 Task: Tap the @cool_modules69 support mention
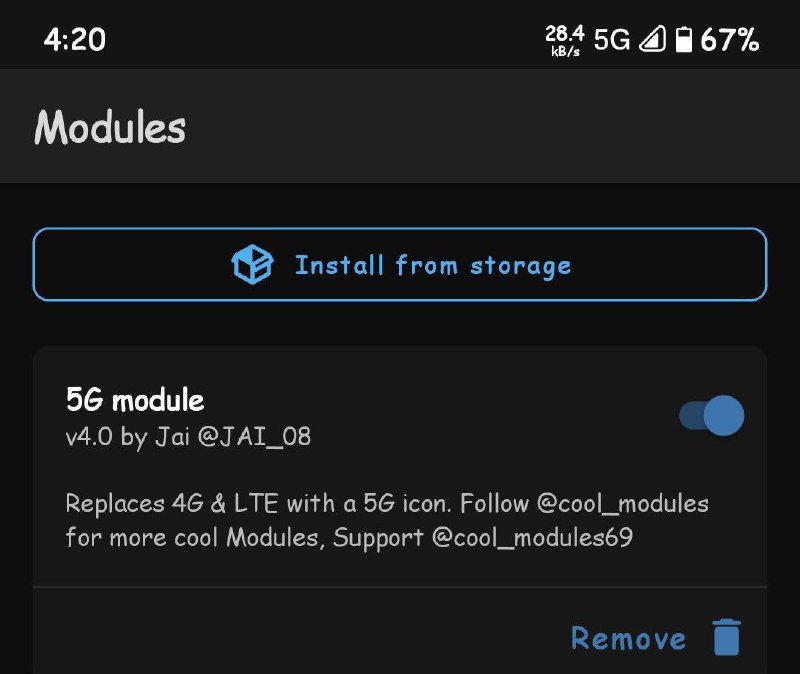tap(532, 537)
